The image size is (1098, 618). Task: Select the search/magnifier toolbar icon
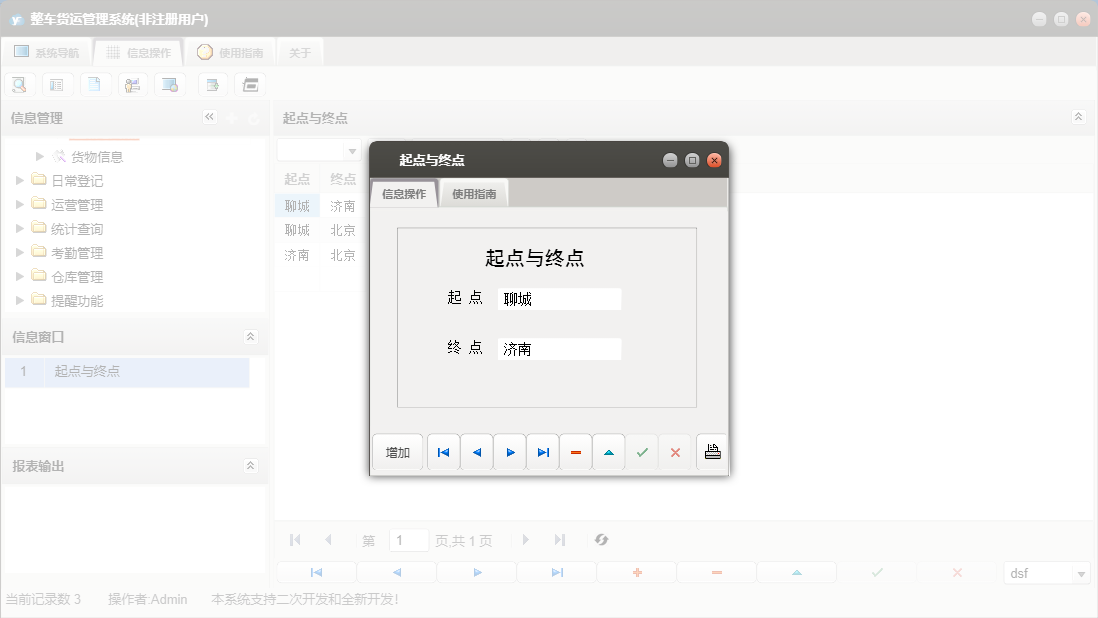pyautogui.click(x=19, y=84)
